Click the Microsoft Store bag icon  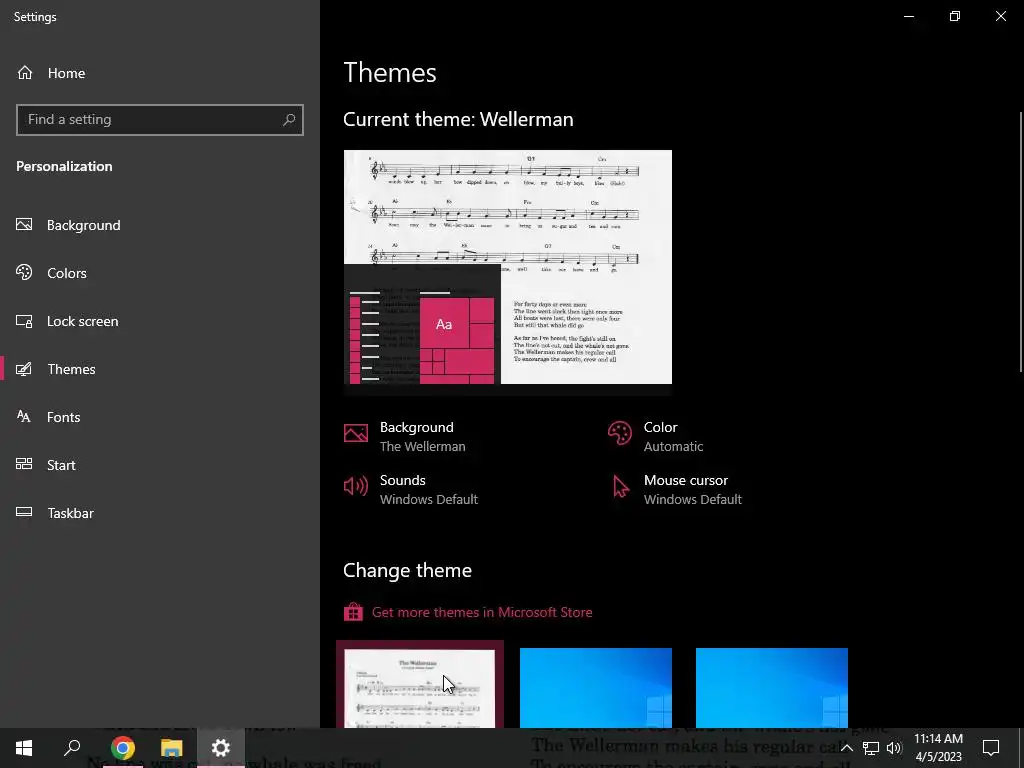(353, 612)
